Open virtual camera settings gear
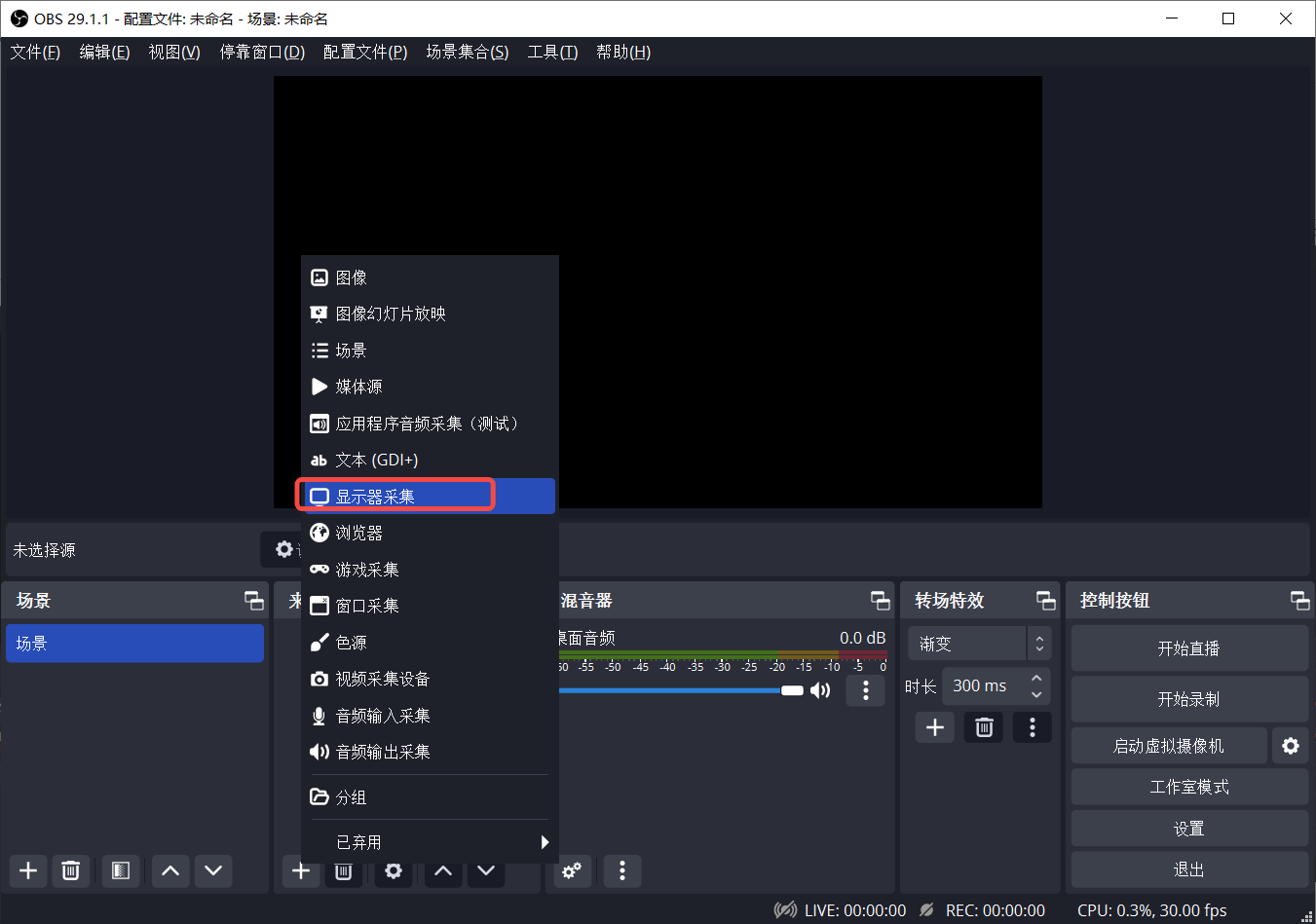 click(x=1291, y=745)
